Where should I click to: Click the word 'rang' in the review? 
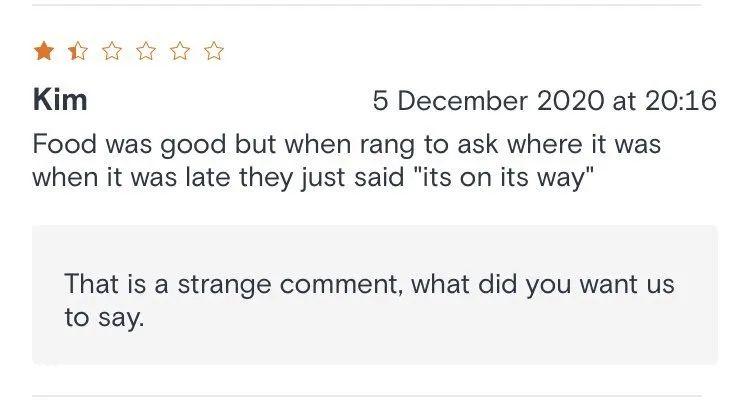tap(387, 145)
